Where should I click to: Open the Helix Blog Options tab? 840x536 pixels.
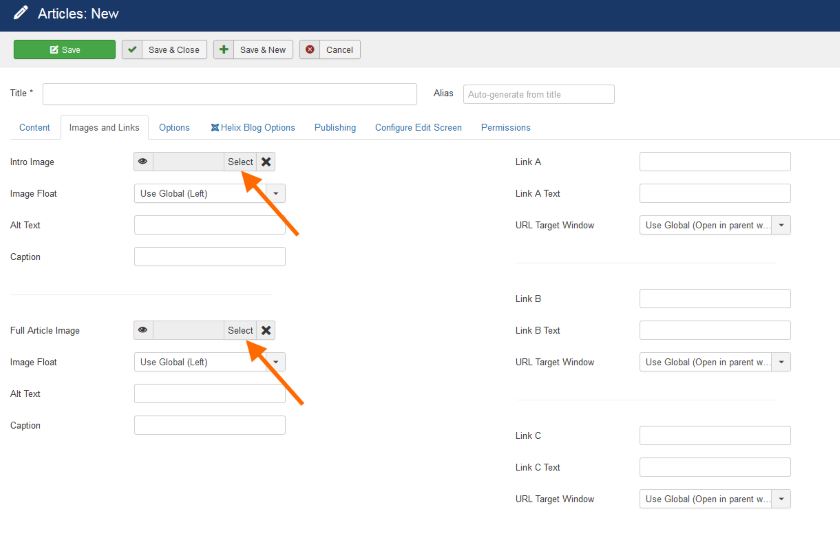click(252, 128)
